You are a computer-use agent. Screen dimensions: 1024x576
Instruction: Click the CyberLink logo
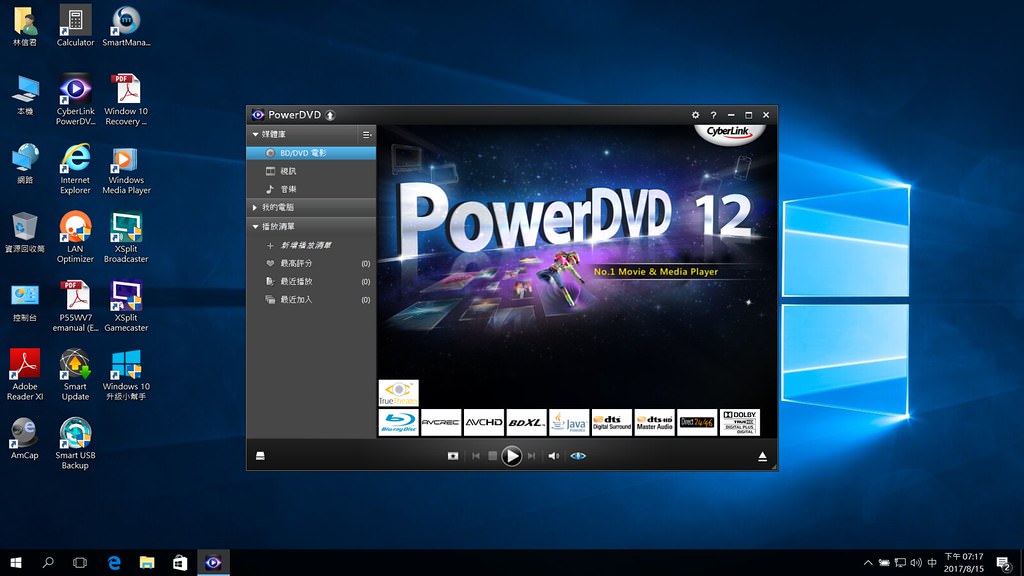click(729, 133)
